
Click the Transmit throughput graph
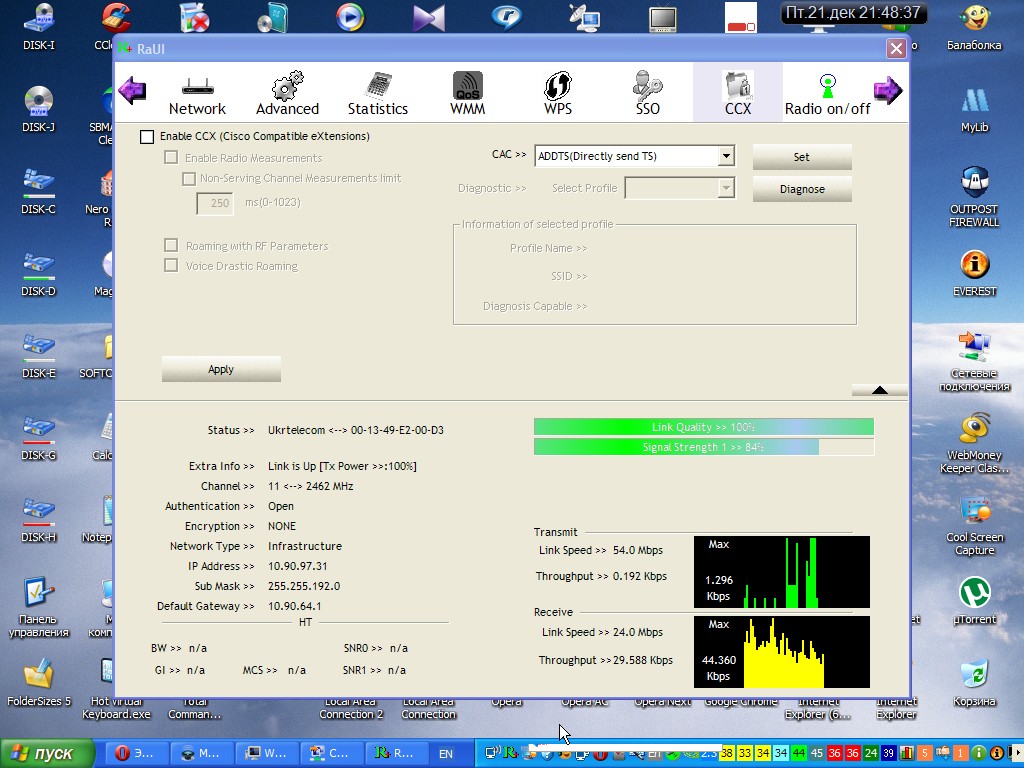coord(782,572)
